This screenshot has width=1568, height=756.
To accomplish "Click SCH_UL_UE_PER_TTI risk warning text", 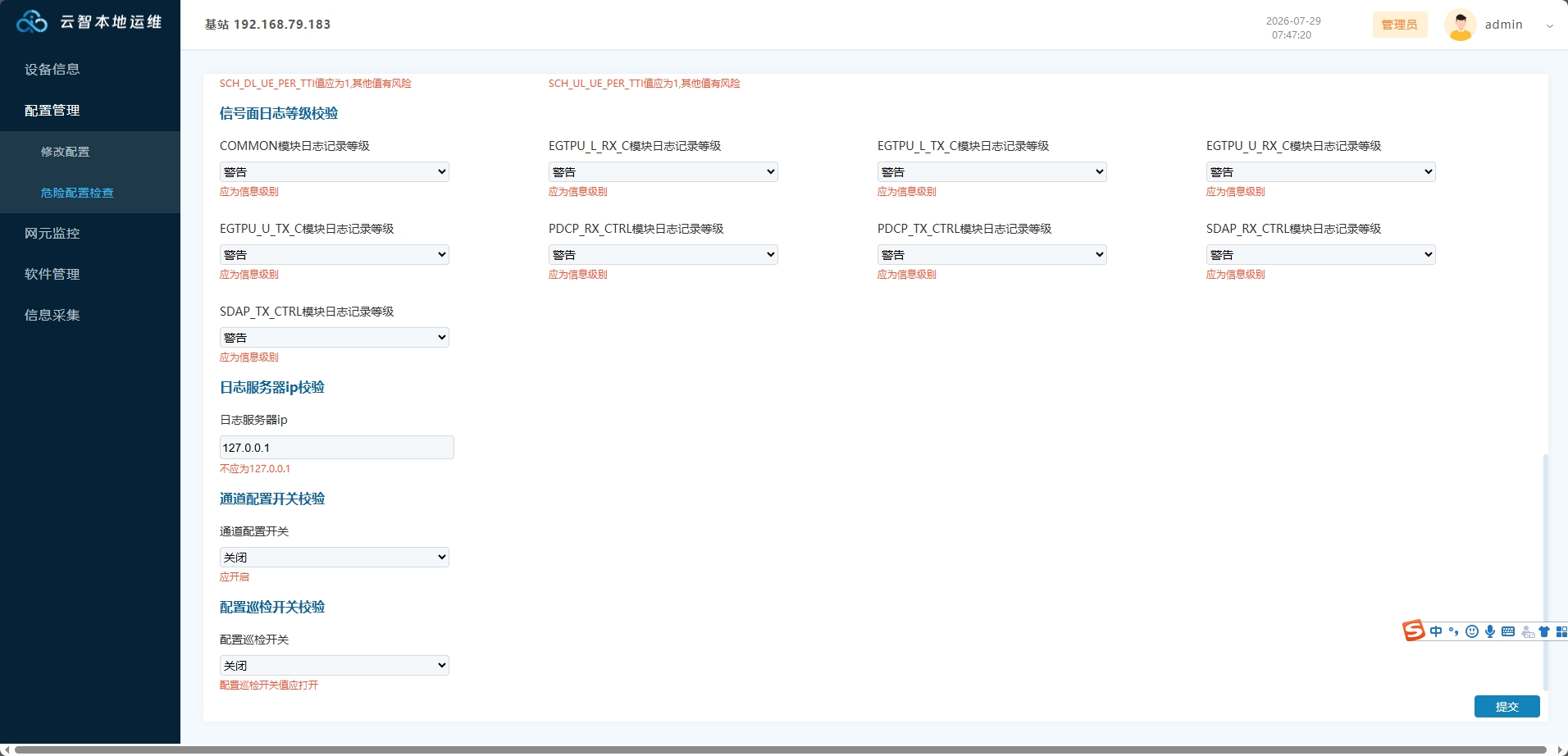I will (x=645, y=84).
